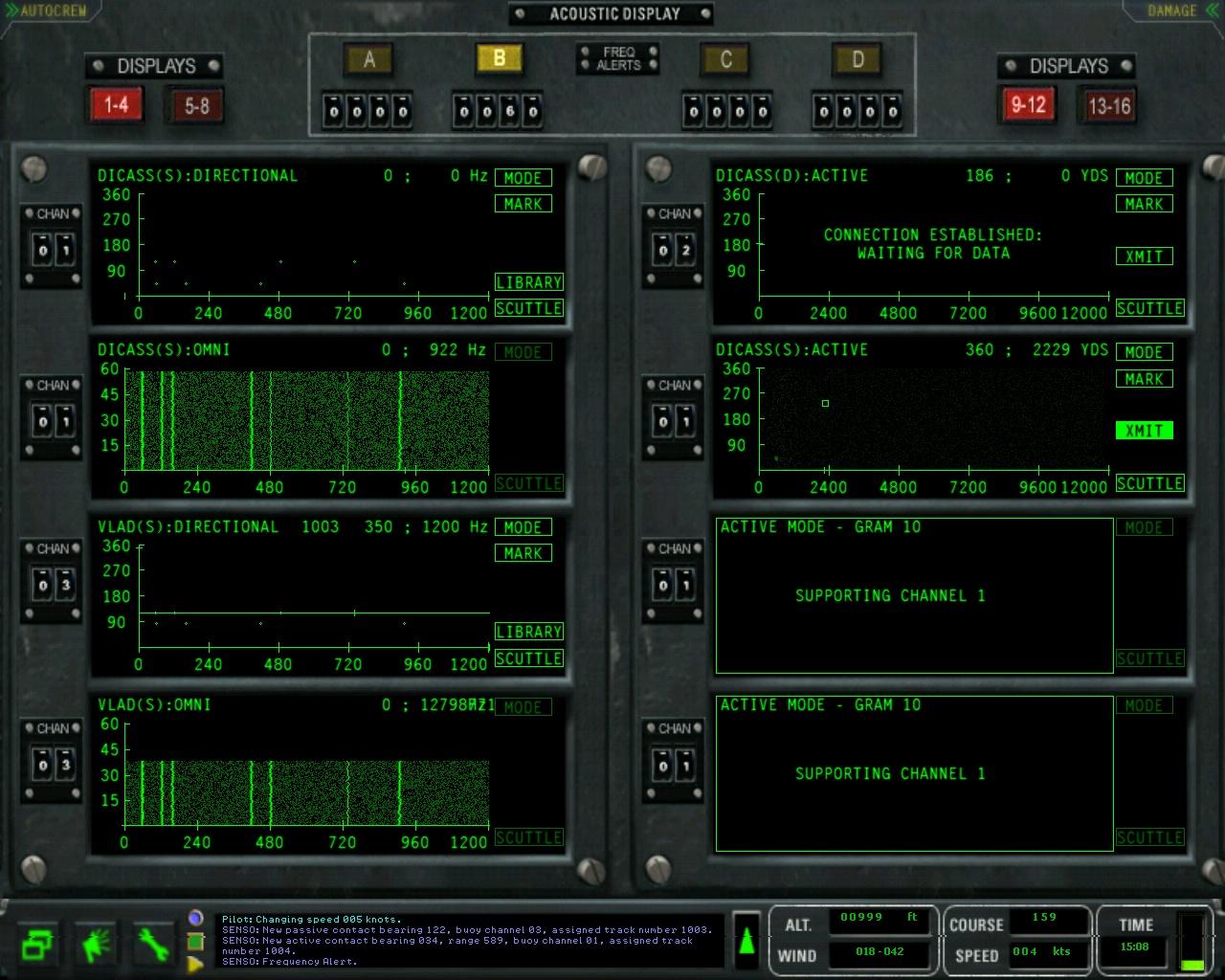Click MARK on the DICASS(S):ACTIVE display
The image size is (1225, 980).
pos(1145,379)
